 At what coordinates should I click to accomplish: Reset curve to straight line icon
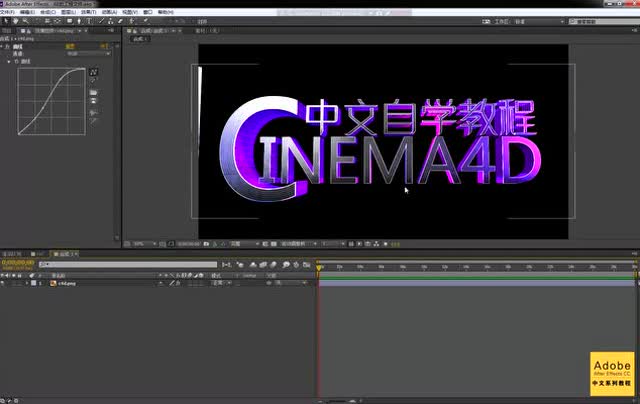click(x=93, y=121)
